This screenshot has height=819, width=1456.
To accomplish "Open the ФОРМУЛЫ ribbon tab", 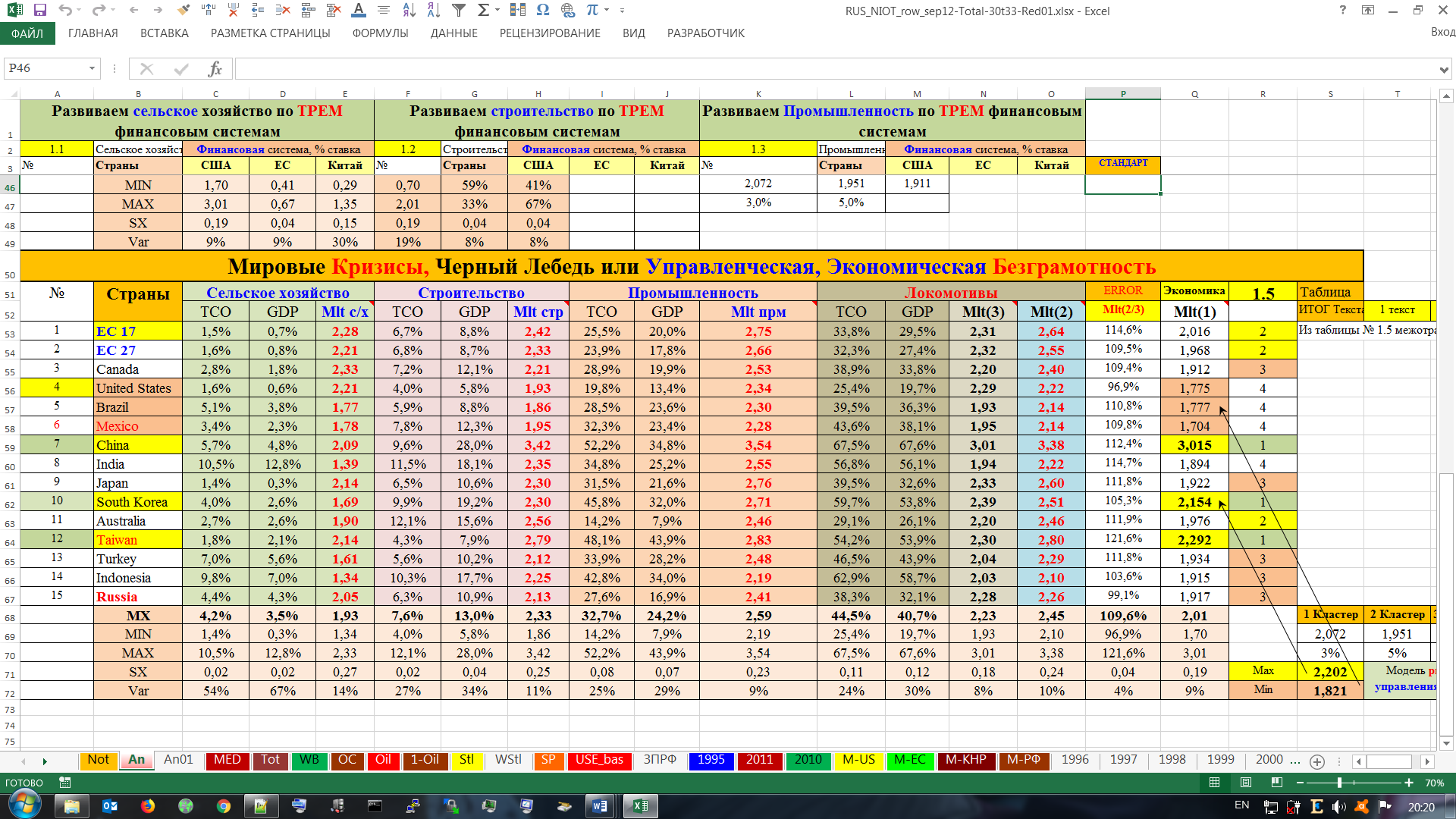I will pos(380,33).
